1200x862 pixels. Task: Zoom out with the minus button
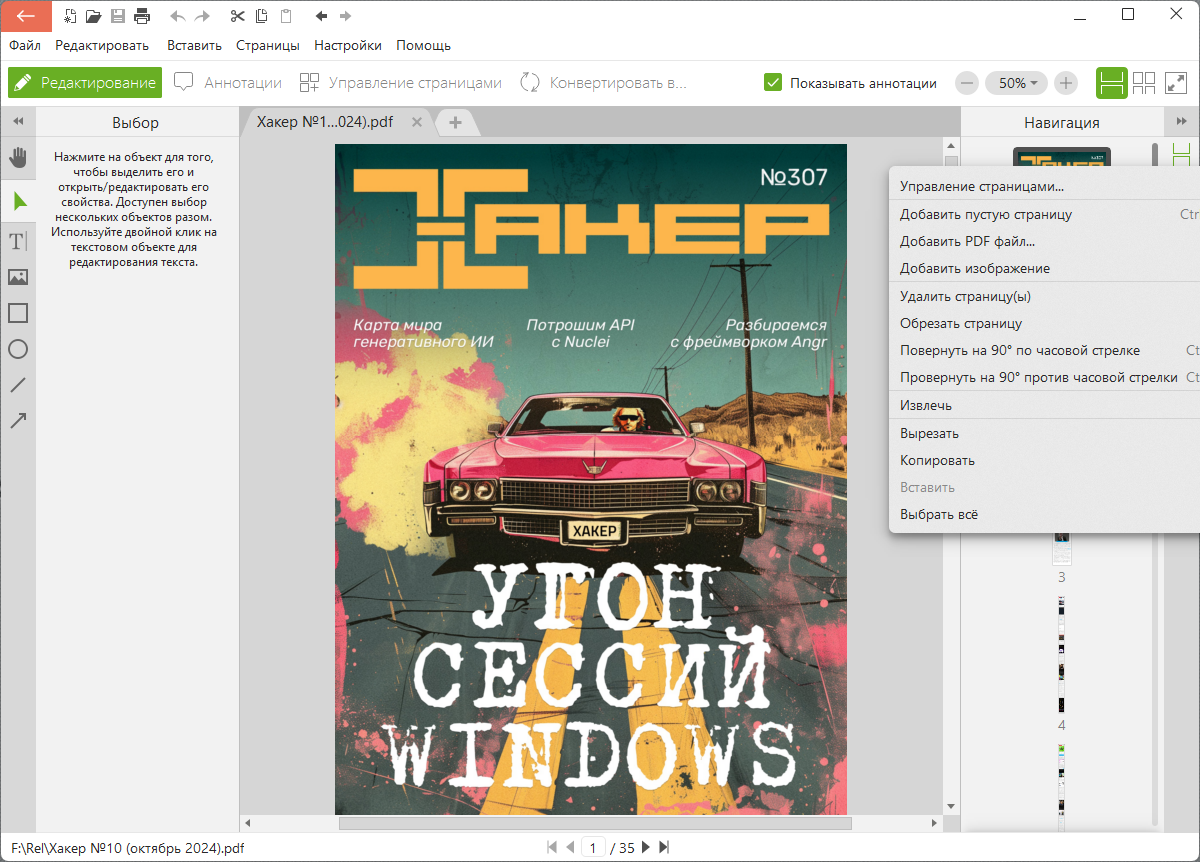tap(967, 83)
